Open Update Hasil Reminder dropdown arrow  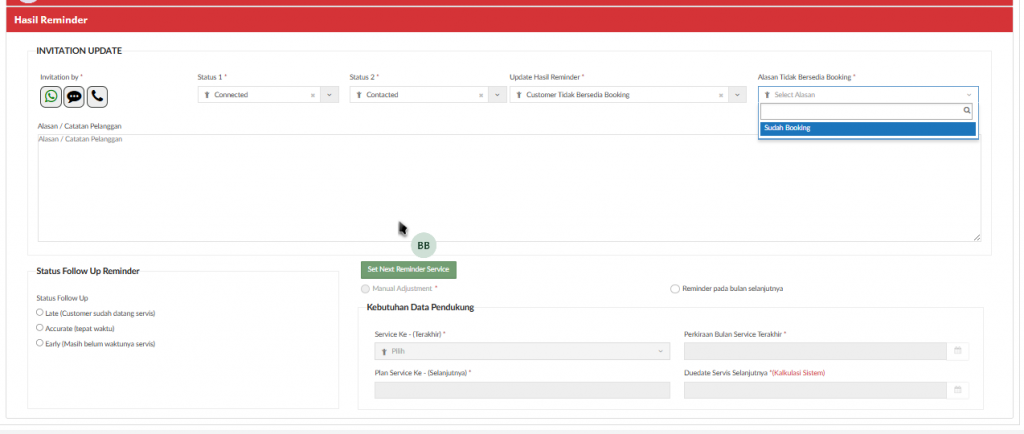[x=737, y=95]
